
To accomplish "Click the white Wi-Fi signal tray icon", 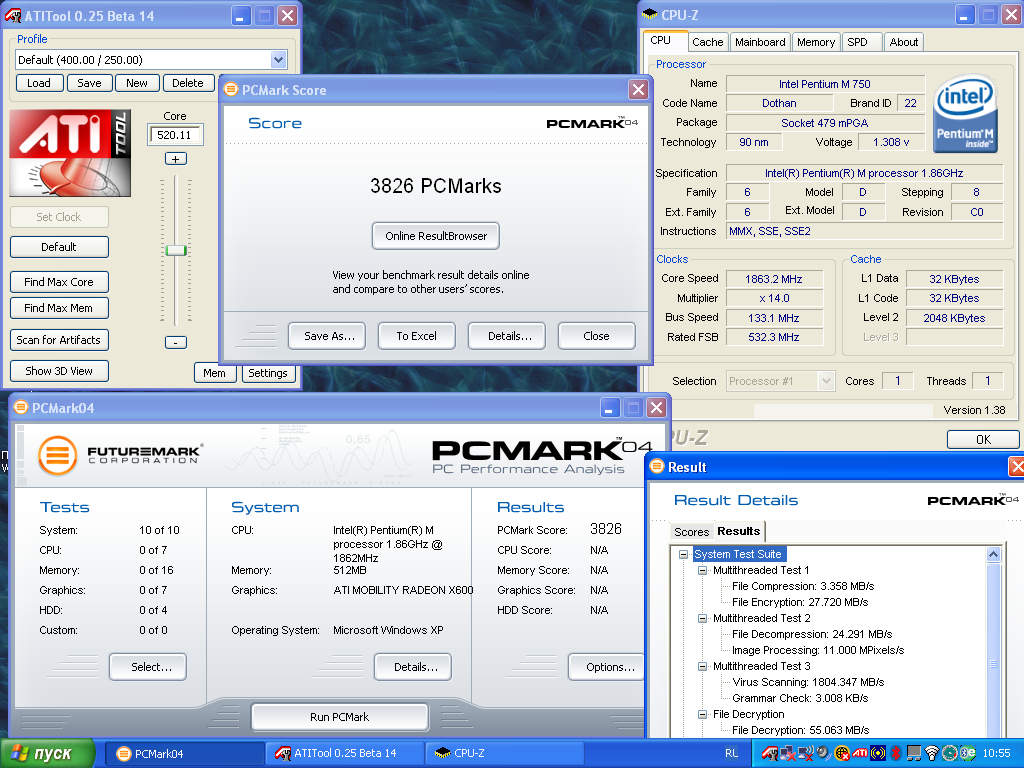I will click(933, 753).
